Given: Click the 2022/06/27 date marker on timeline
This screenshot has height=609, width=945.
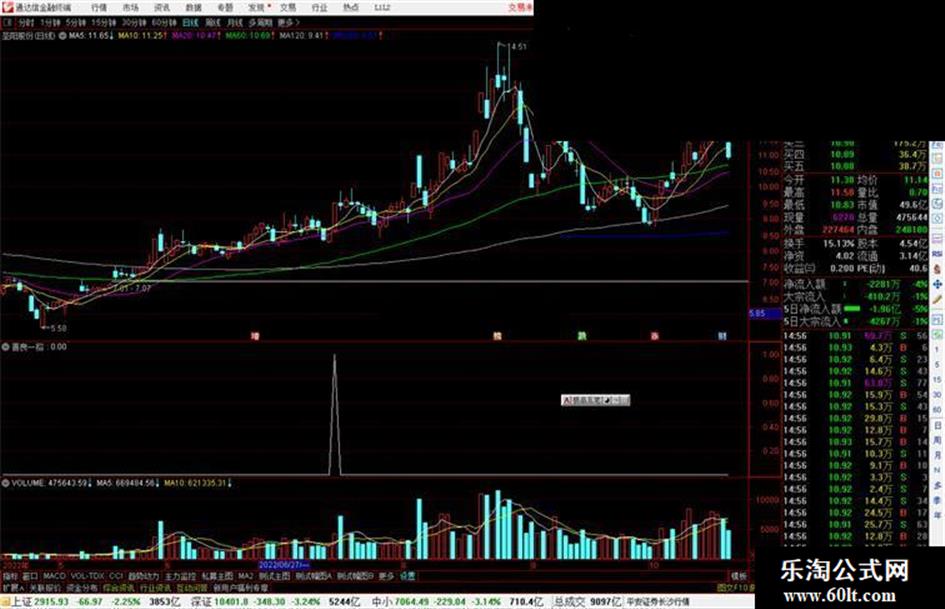Looking at the screenshot, I should point(283,565).
